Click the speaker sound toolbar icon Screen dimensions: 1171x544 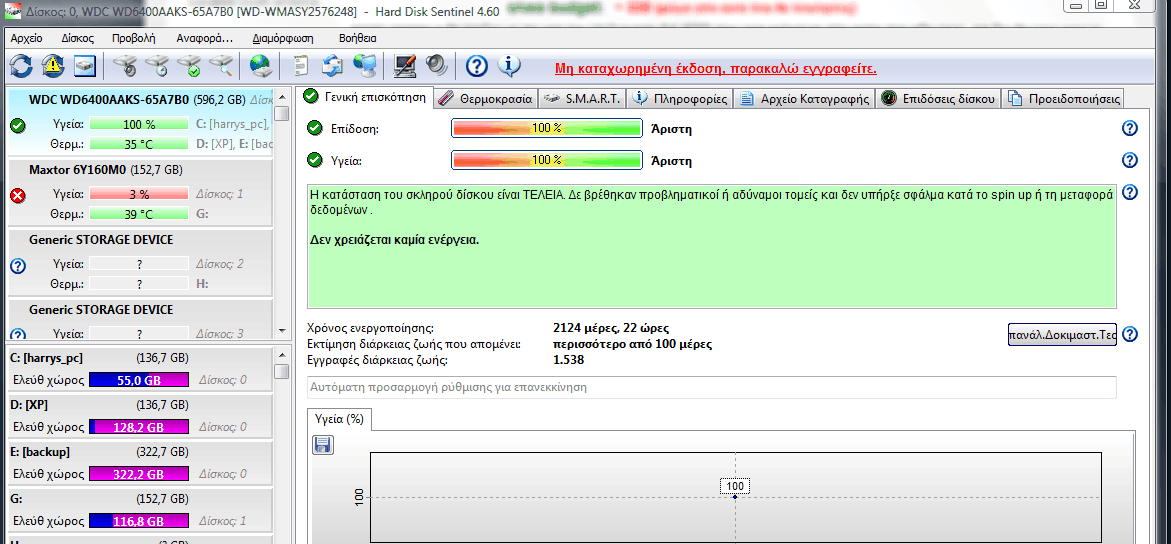pos(436,67)
